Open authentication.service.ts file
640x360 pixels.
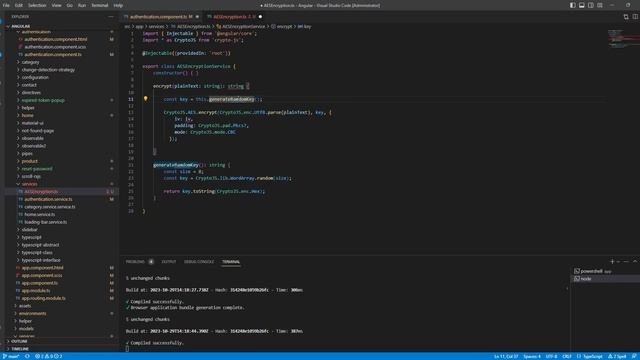coord(48,199)
